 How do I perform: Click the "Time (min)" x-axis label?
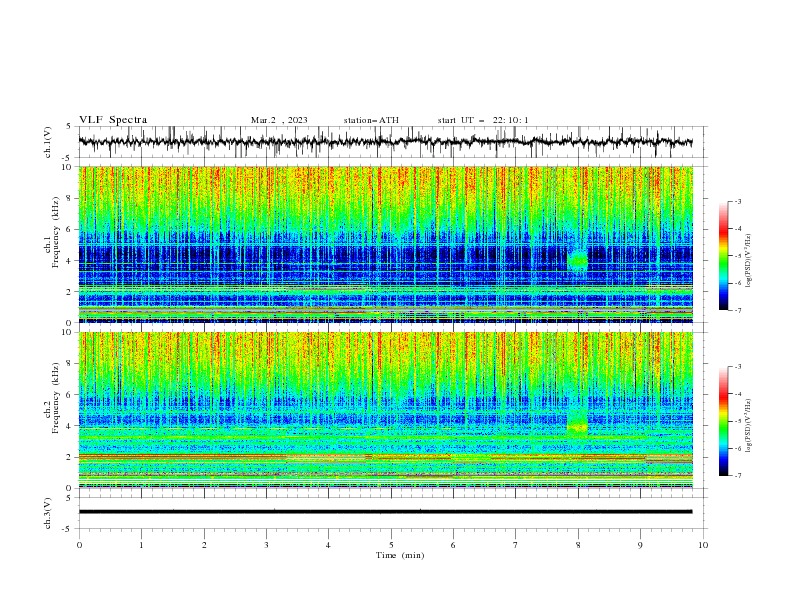[x=400, y=555]
